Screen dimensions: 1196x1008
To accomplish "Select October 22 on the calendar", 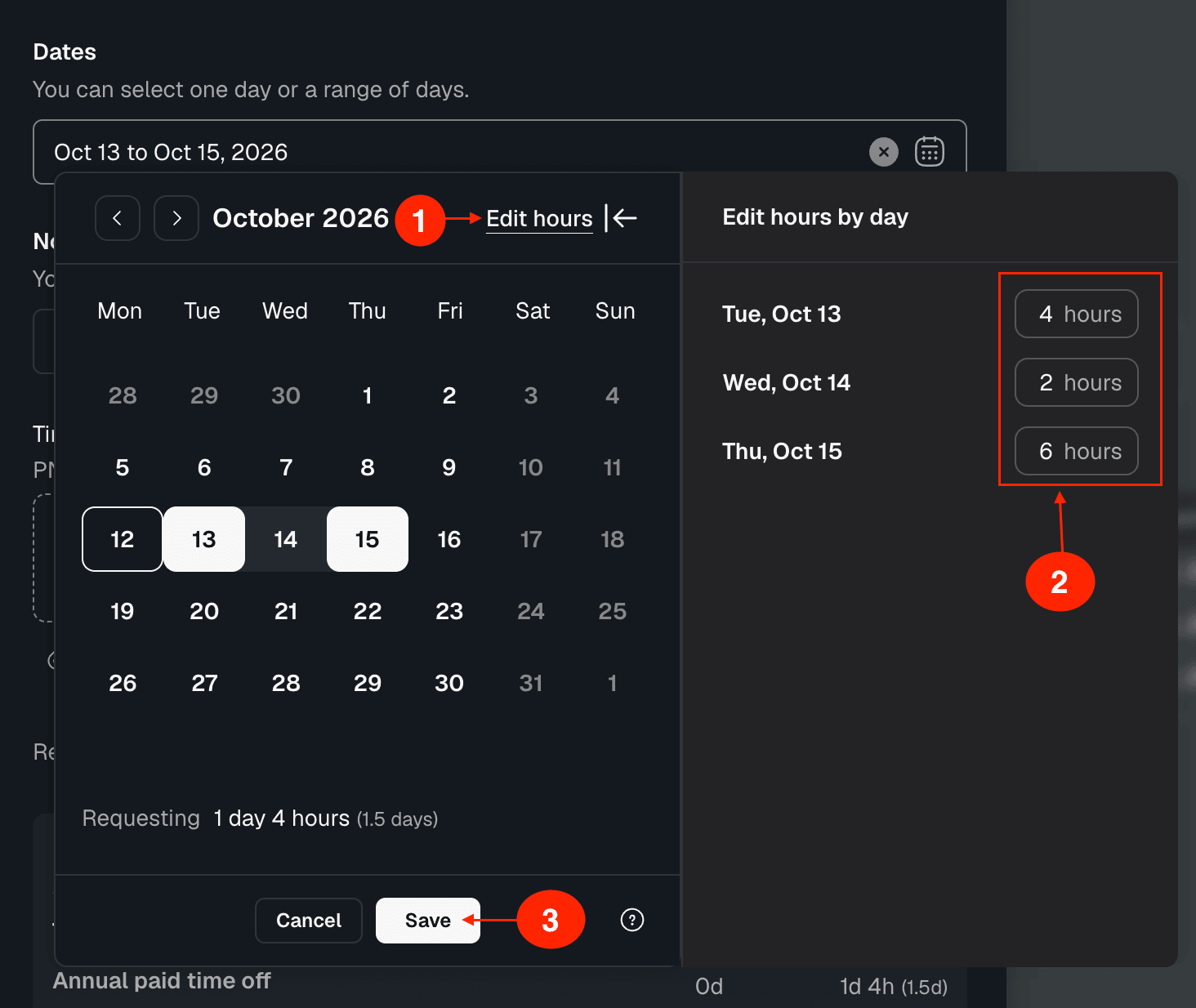I will 368,611.
